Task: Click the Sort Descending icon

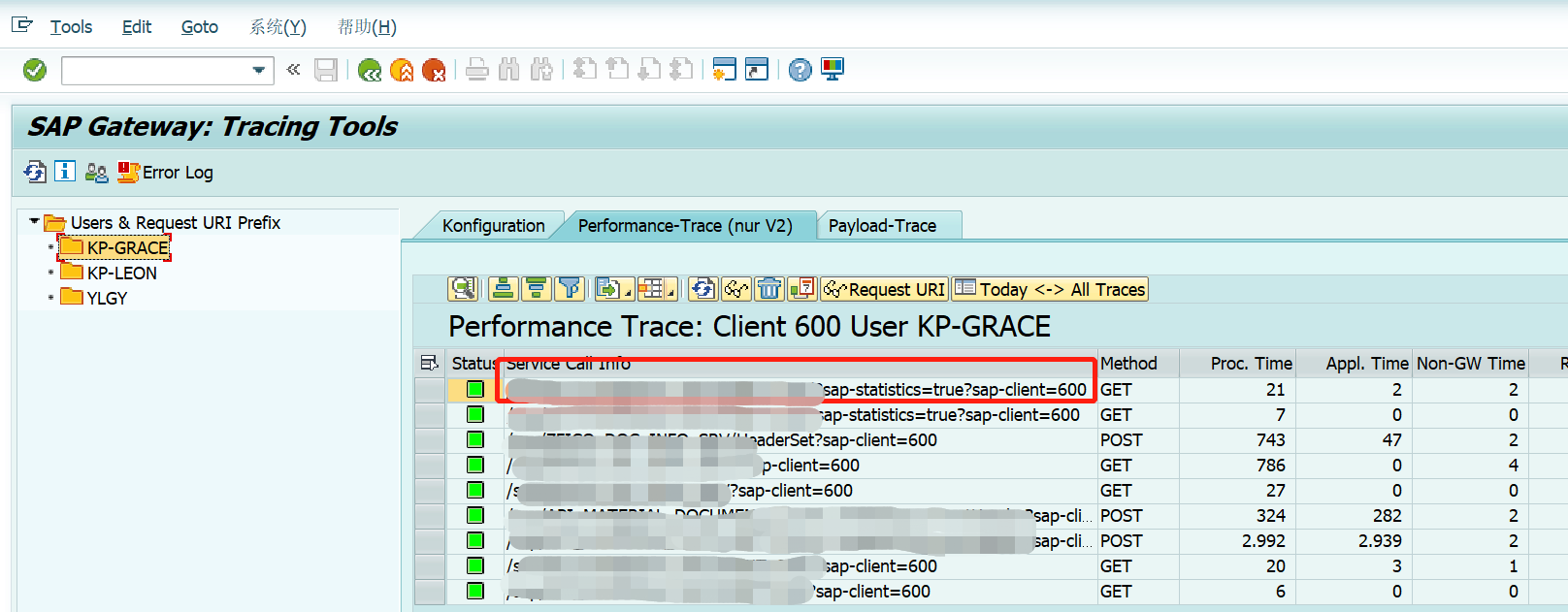Action: click(x=536, y=289)
